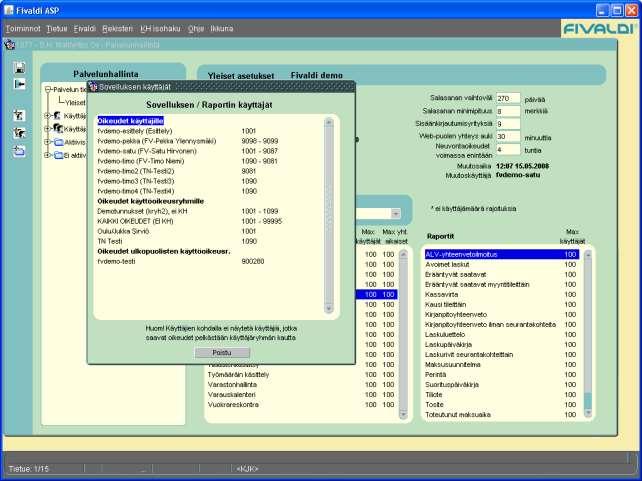Click the applications list scrollbar down arrow
The height and width of the screenshot is (481, 642).
tap(403, 414)
